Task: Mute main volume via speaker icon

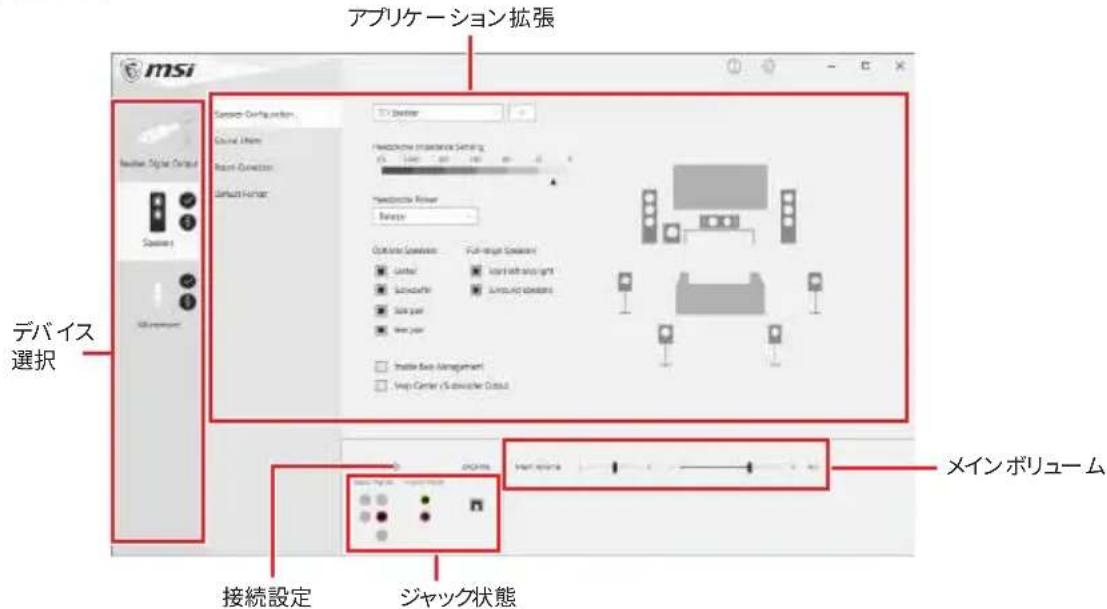Action: coord(813,467)
